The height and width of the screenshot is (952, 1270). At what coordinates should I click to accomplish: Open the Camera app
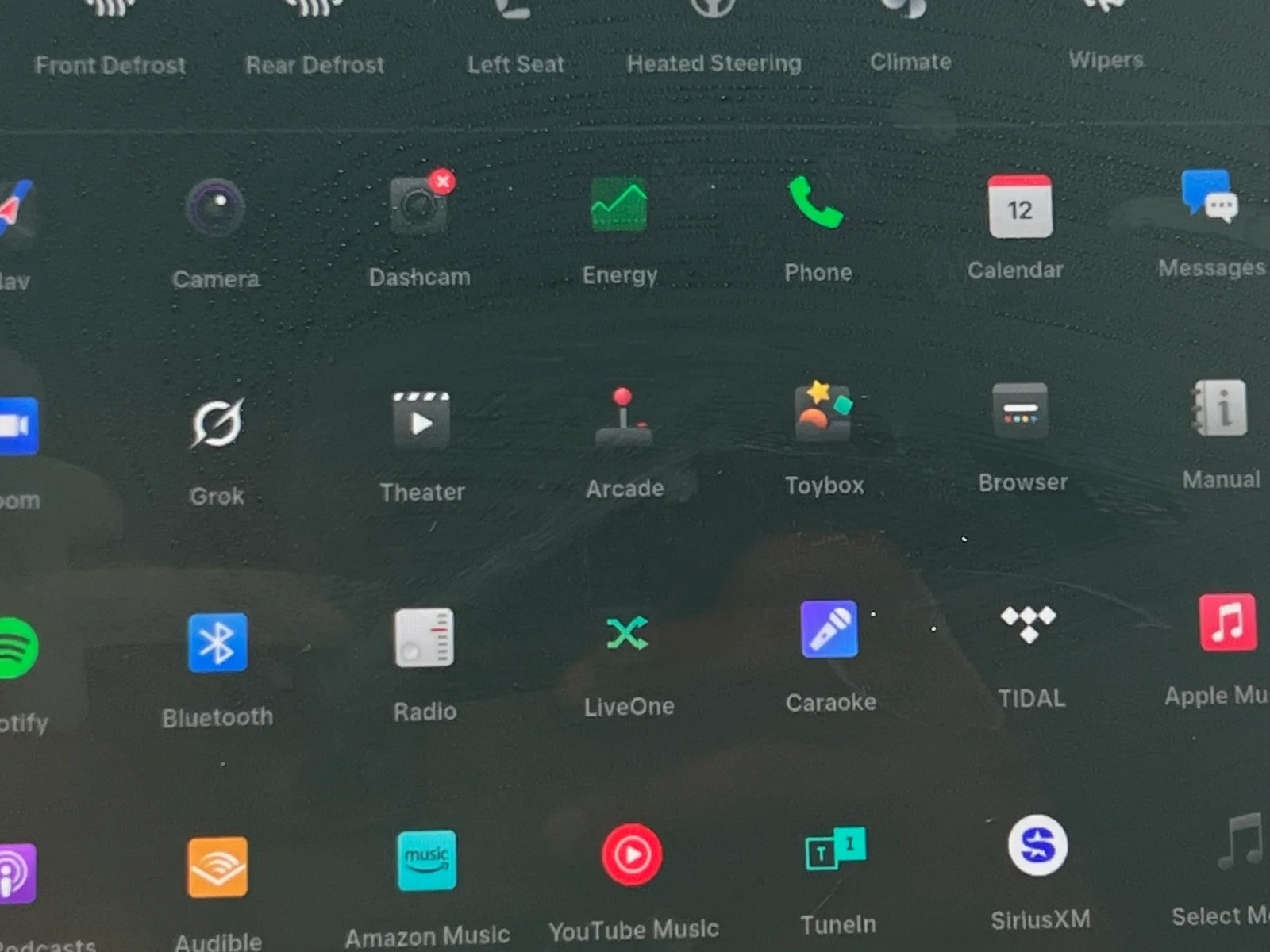tap(215, 209)
